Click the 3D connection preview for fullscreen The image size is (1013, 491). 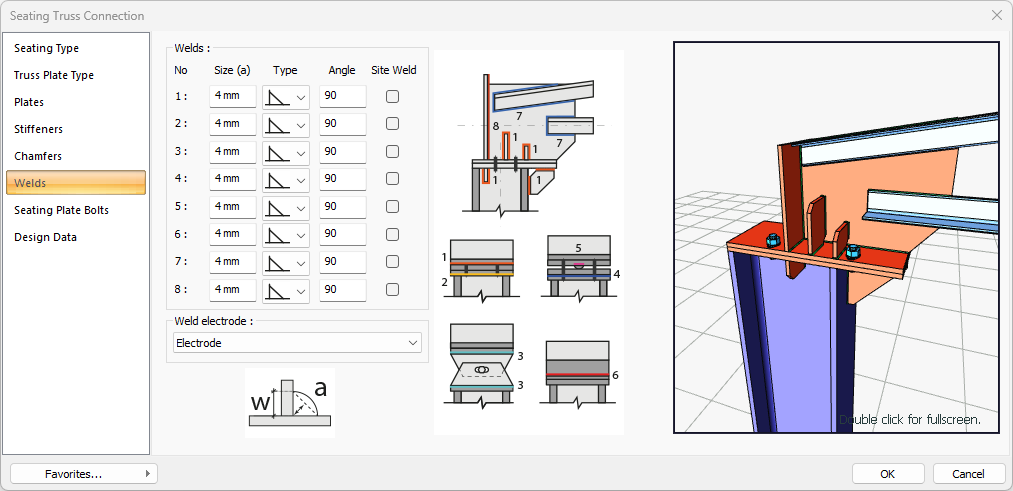click(836, 237)
